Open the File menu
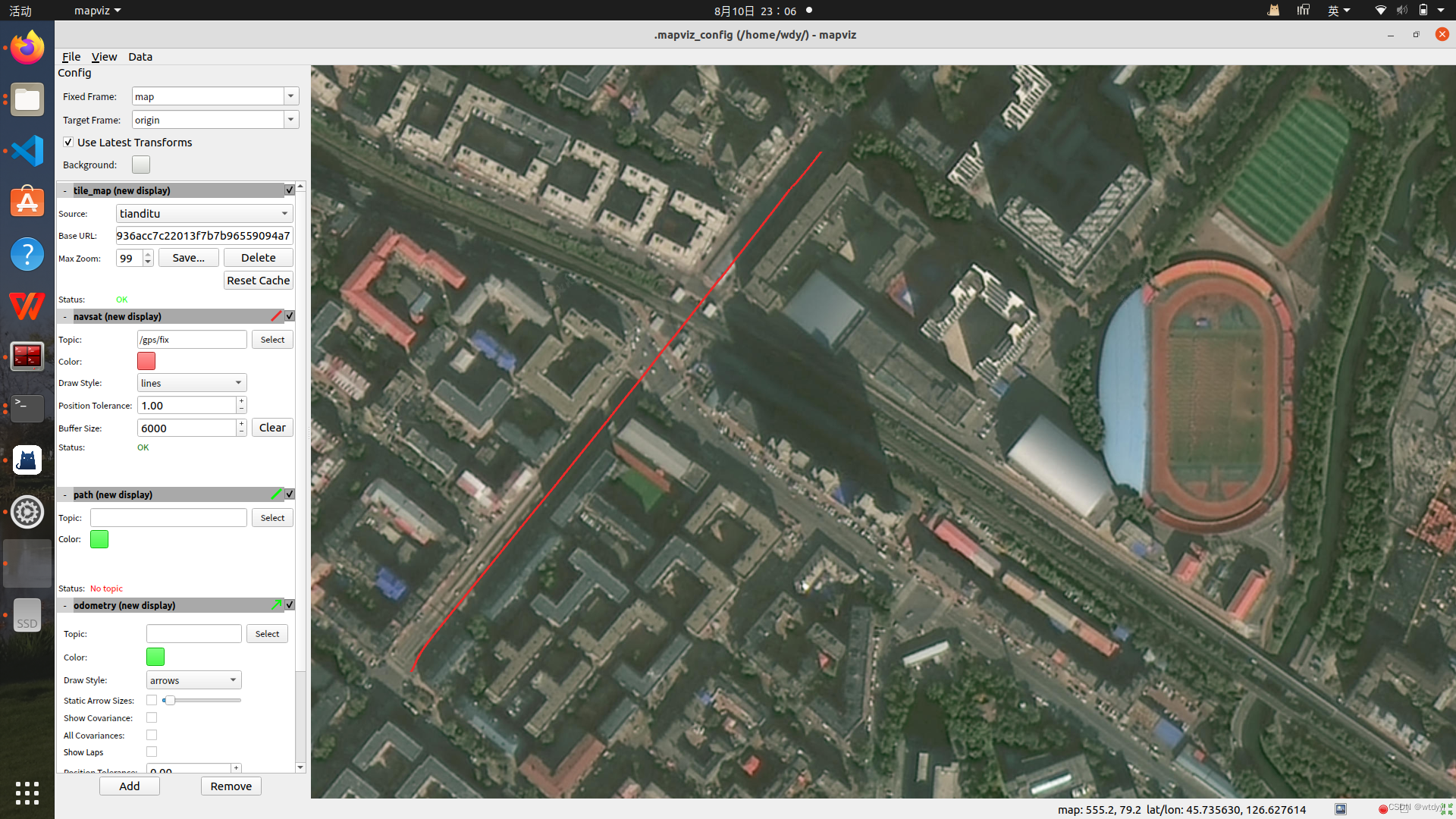The height and width of the screenshot is (819, 1456). pyautogui.click(x=71, y=57)
